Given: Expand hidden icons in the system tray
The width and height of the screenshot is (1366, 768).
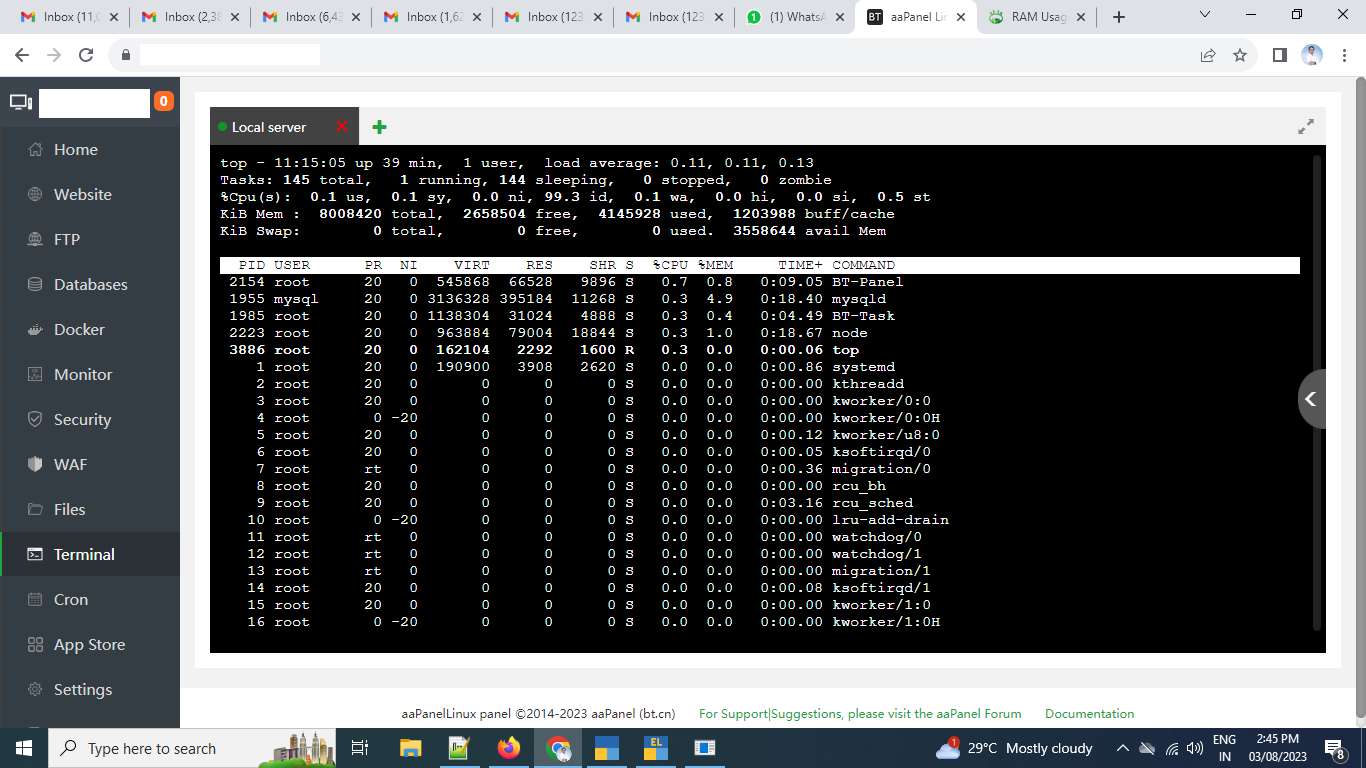Looking at the screenshot, I should [1123, 748].
